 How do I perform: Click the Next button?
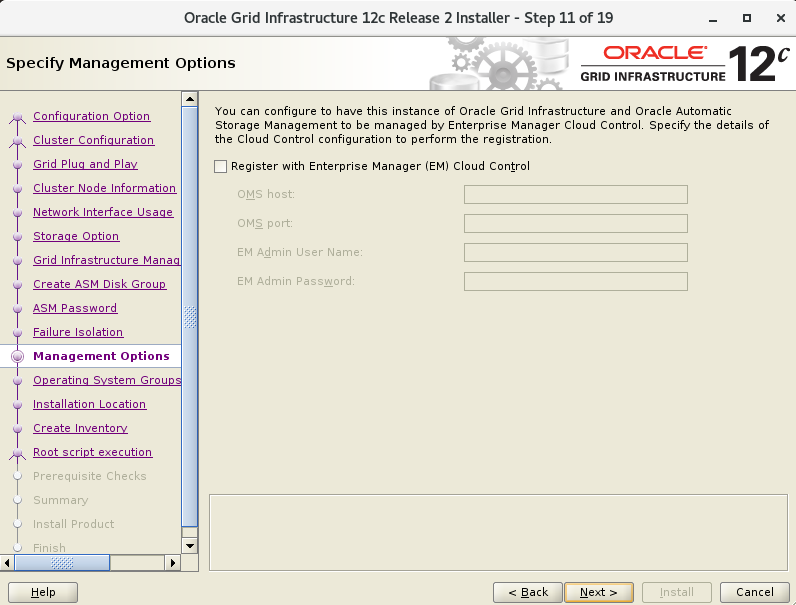598,592
